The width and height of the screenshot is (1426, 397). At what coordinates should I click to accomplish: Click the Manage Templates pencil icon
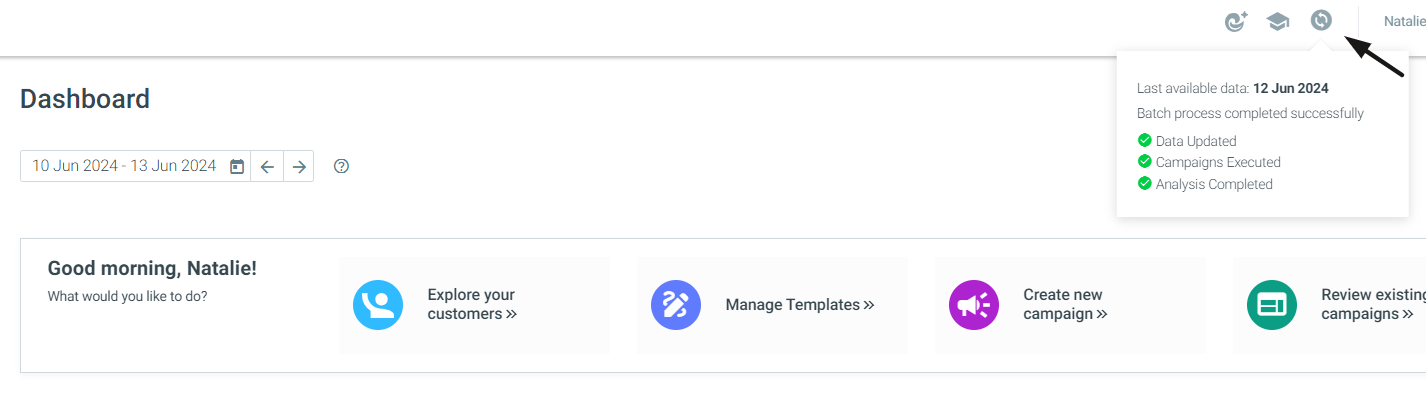pyautogui.click(x=676, y=305)
